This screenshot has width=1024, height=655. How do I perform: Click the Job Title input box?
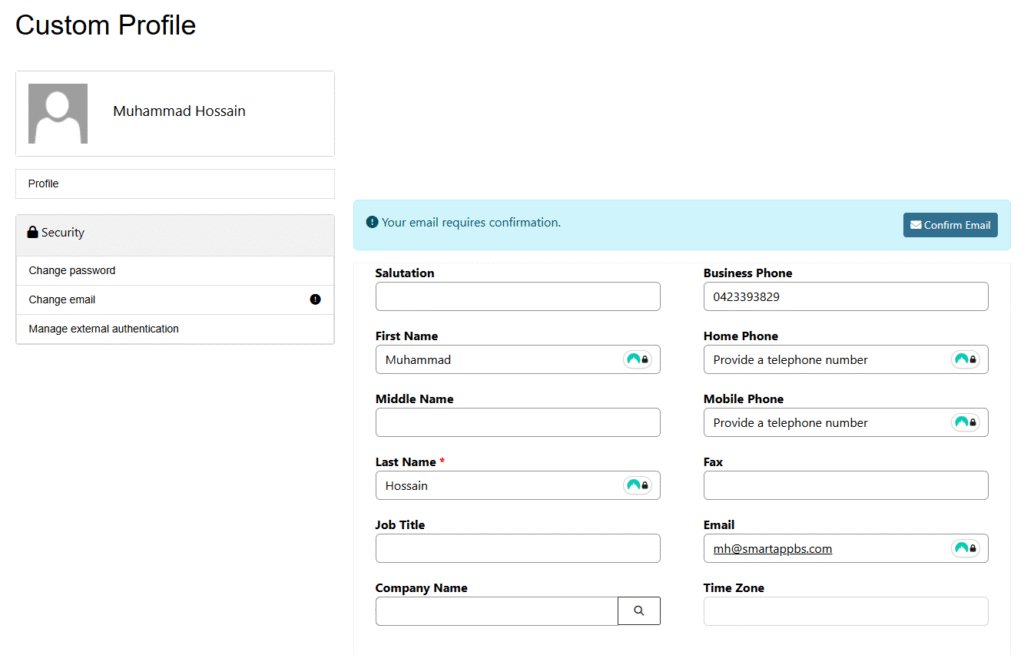[517, 549]
